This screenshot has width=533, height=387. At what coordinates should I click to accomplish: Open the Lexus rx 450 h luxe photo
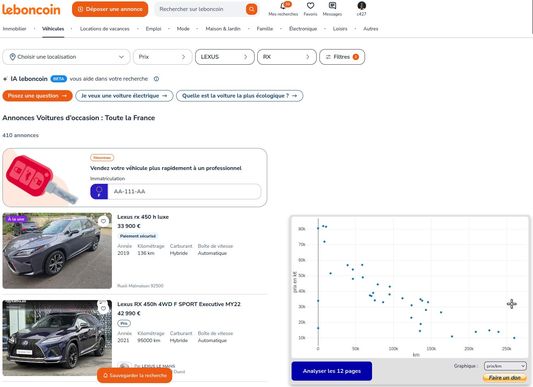point(57,251)
